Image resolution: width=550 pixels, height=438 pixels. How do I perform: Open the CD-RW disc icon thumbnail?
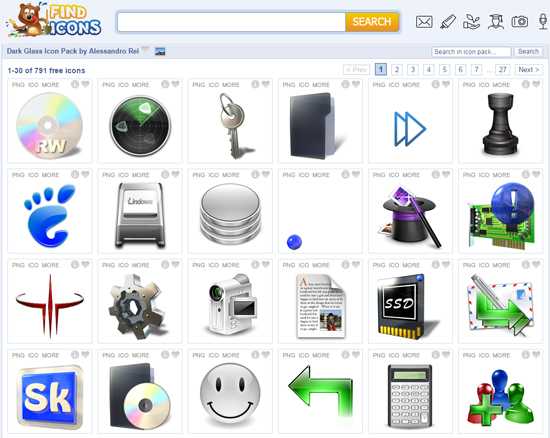click(49, 125)
